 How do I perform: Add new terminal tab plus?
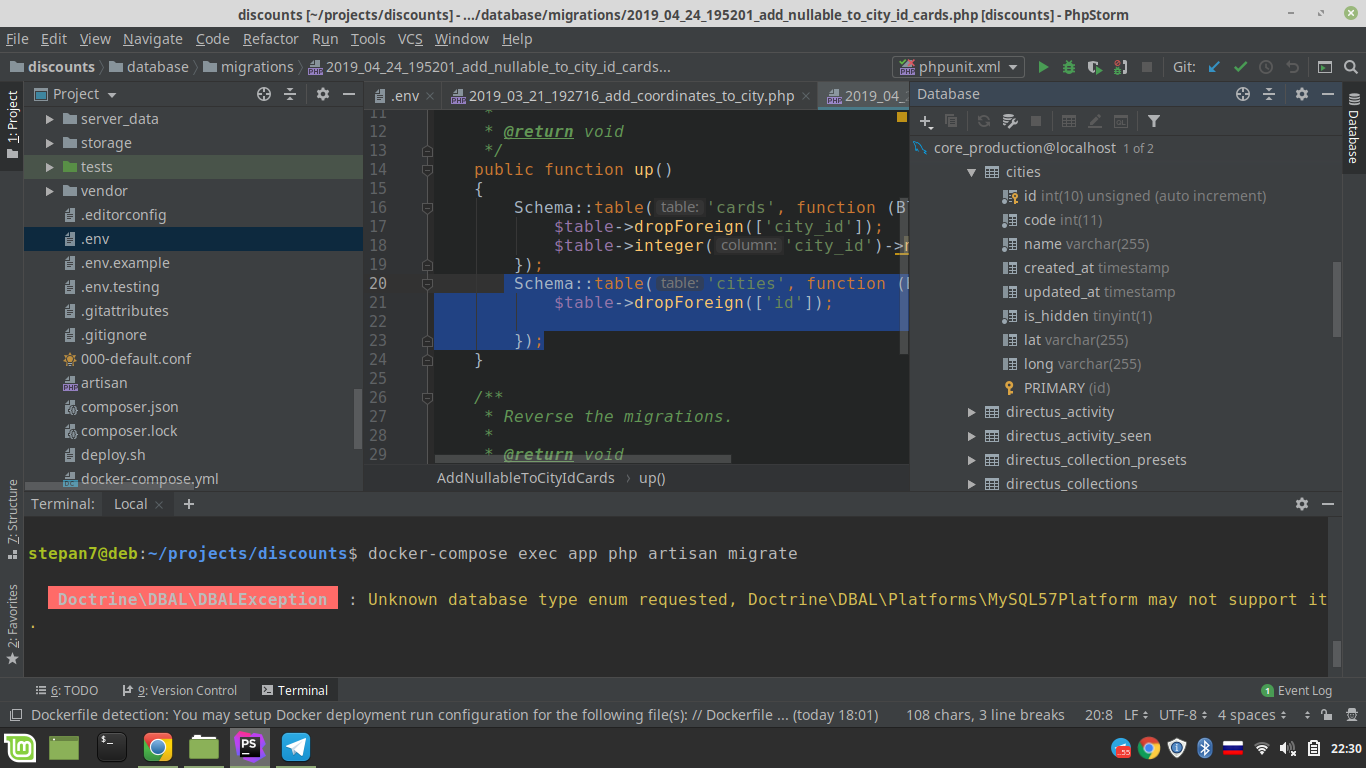189,504
